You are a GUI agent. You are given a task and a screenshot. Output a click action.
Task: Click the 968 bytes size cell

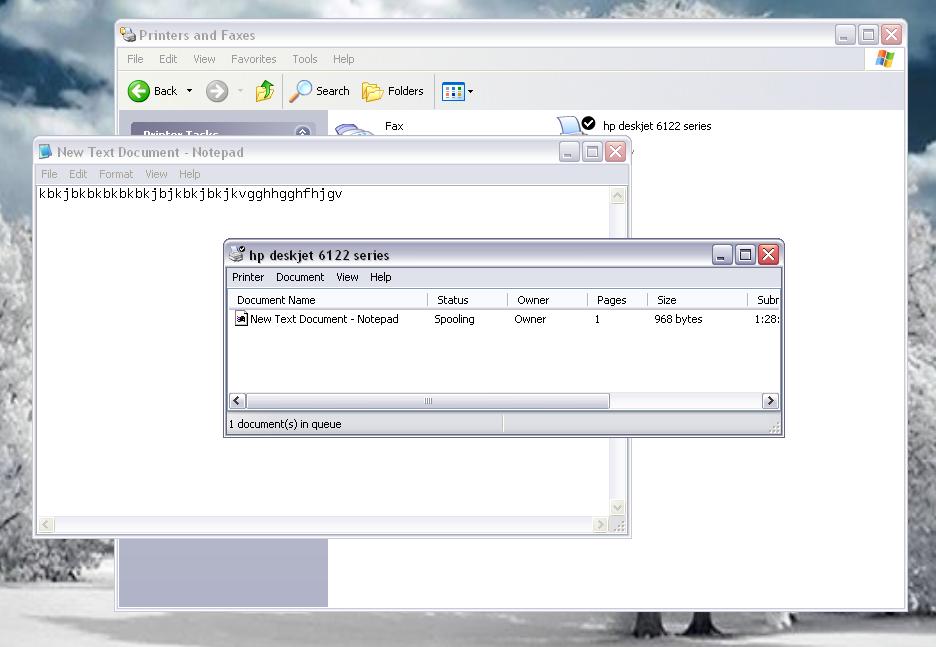[678, 319]
